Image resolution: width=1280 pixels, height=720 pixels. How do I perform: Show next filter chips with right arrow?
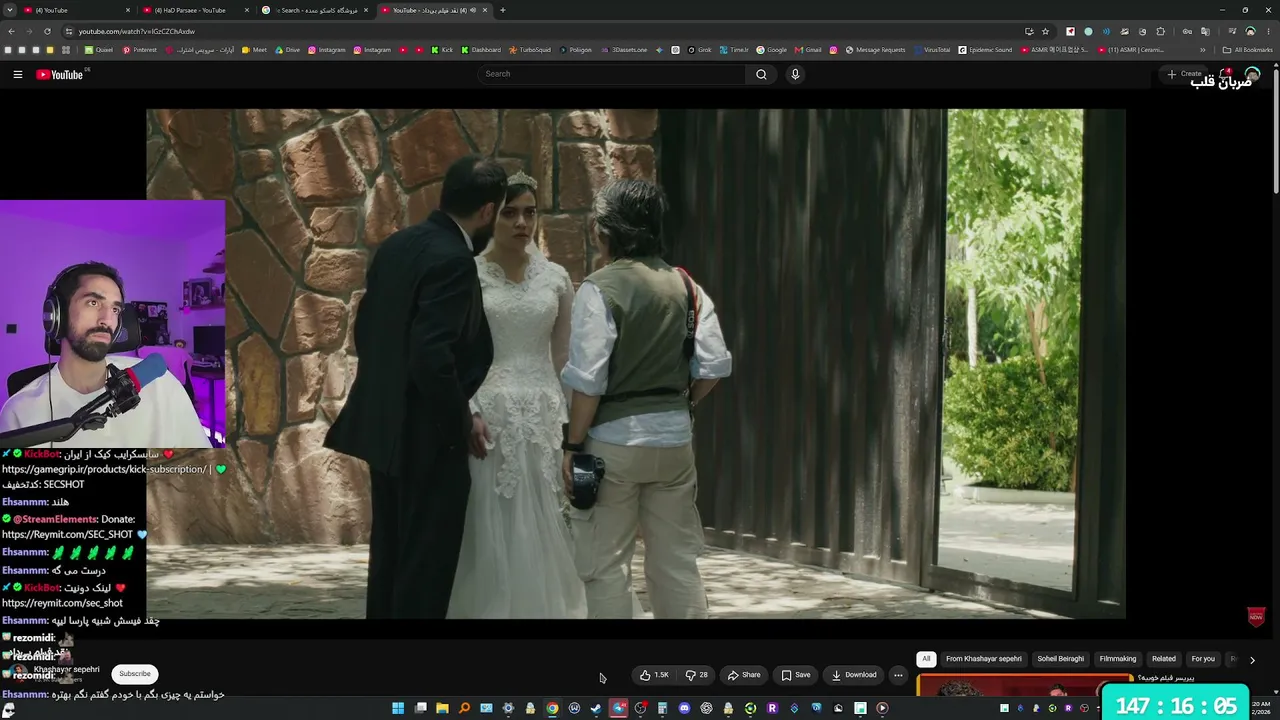coord(1252,660)
